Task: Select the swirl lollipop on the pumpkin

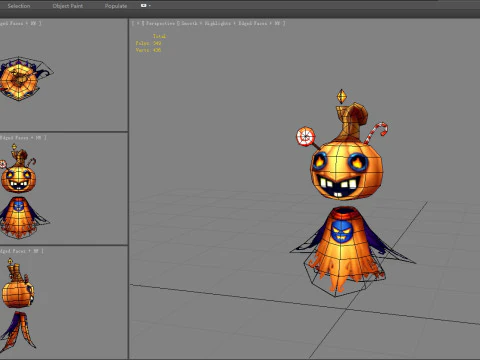Action: tap(306, 137)
